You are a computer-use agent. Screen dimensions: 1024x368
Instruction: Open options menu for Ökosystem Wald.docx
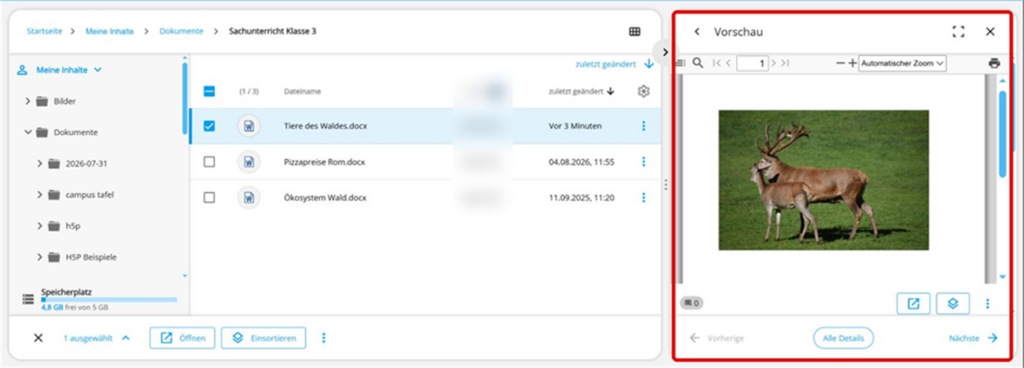pos(643,197)
